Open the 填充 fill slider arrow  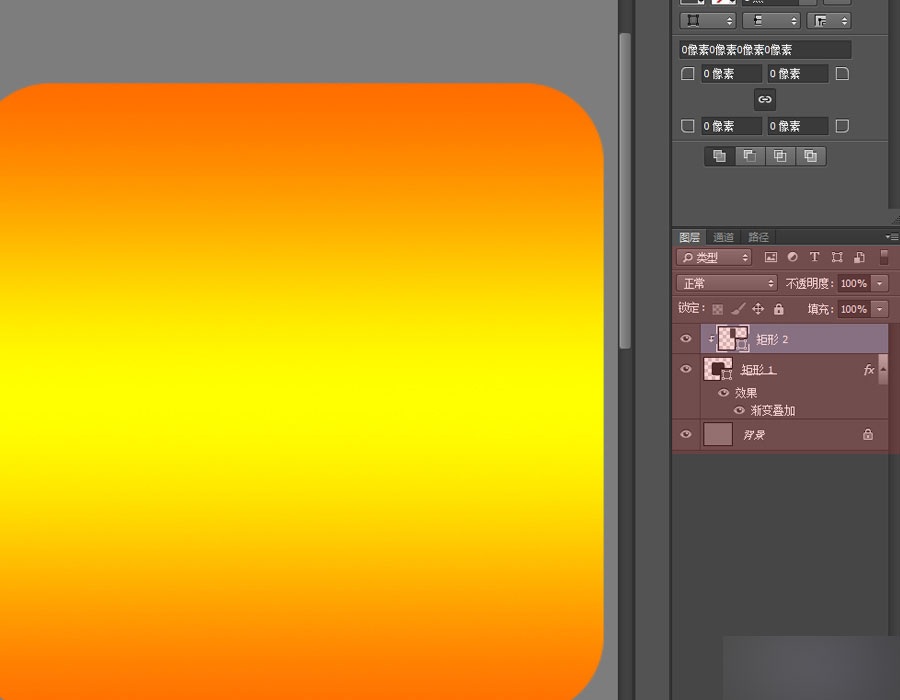[879, 309]
